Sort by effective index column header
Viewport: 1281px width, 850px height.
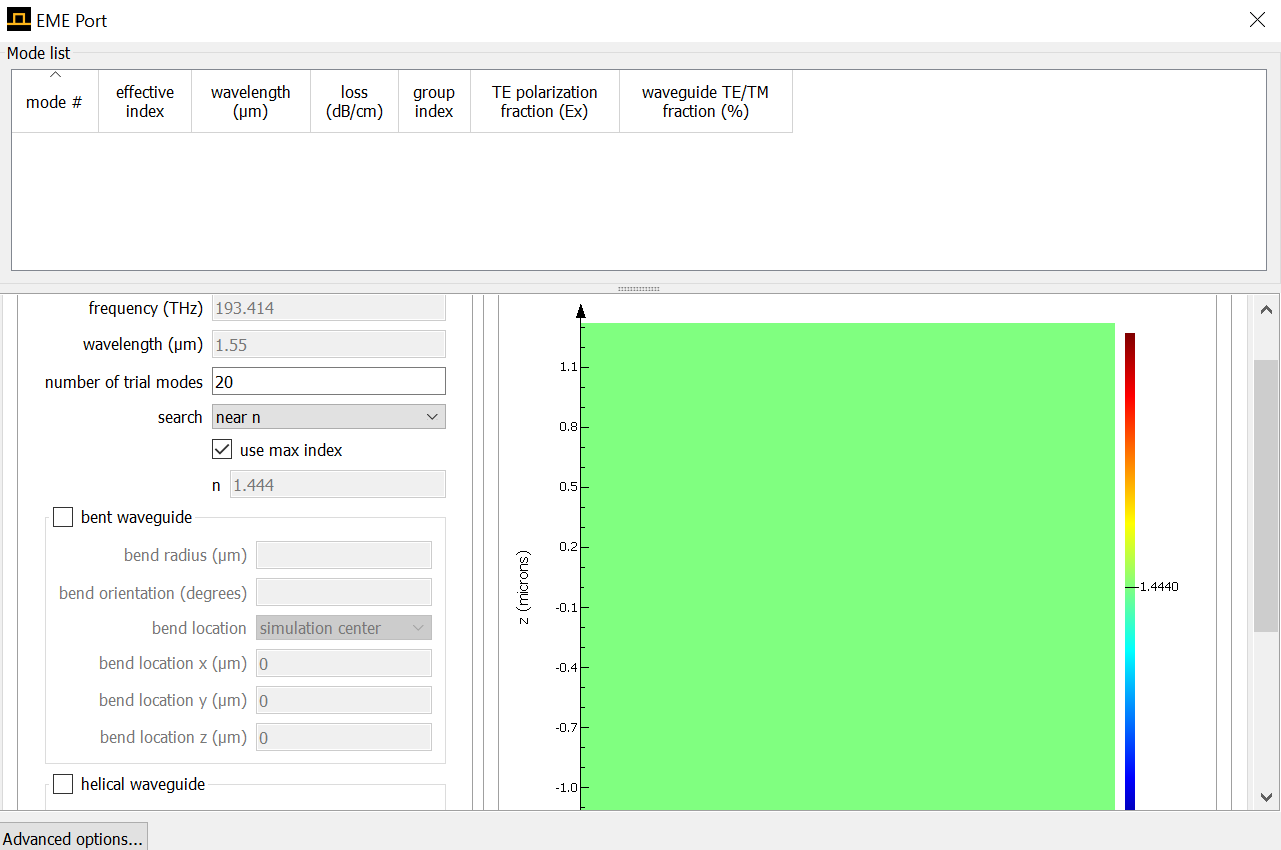click(x=145, y=101)
